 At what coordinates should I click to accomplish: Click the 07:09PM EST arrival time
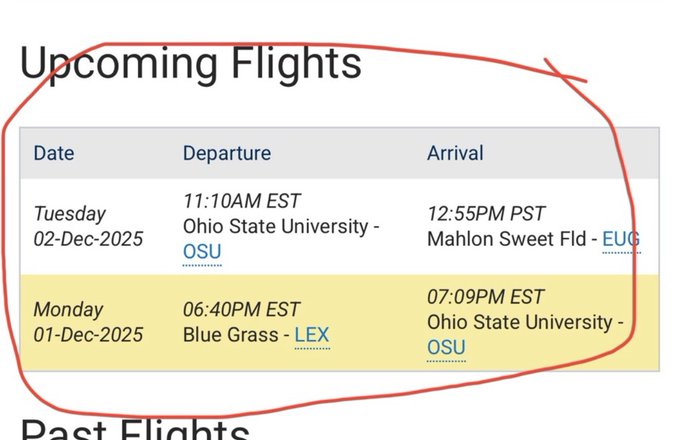tap(486, 297)
